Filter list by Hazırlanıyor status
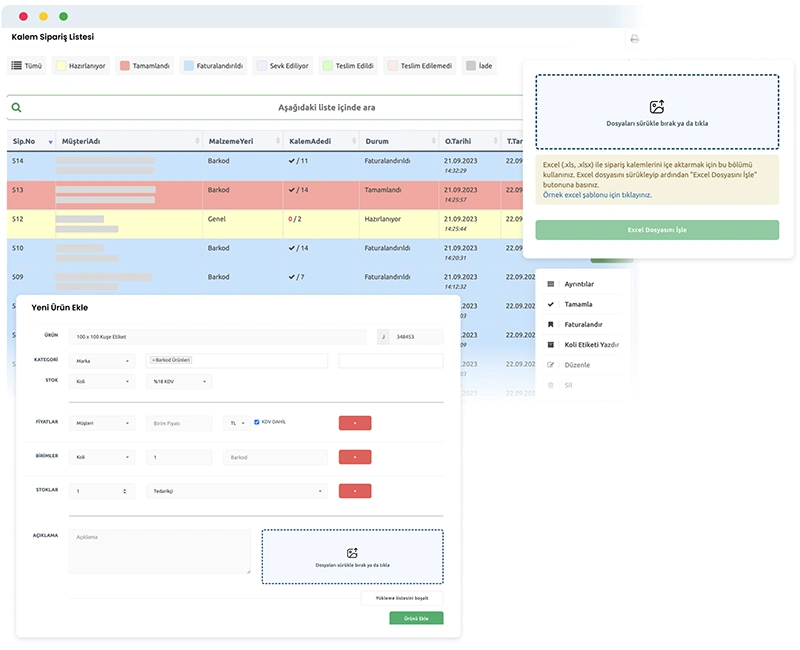This screenshot has width=800, height=650. click(x=81, y=66)
